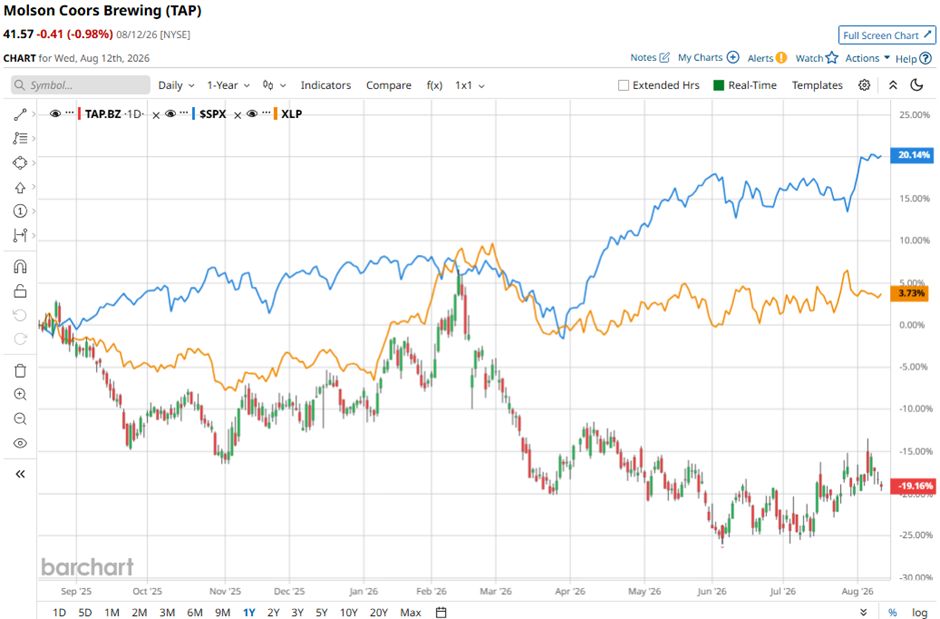Select the trend line drawing tool
The height and width of the screenshot is (619, 940).
click(x=20, y=114)
